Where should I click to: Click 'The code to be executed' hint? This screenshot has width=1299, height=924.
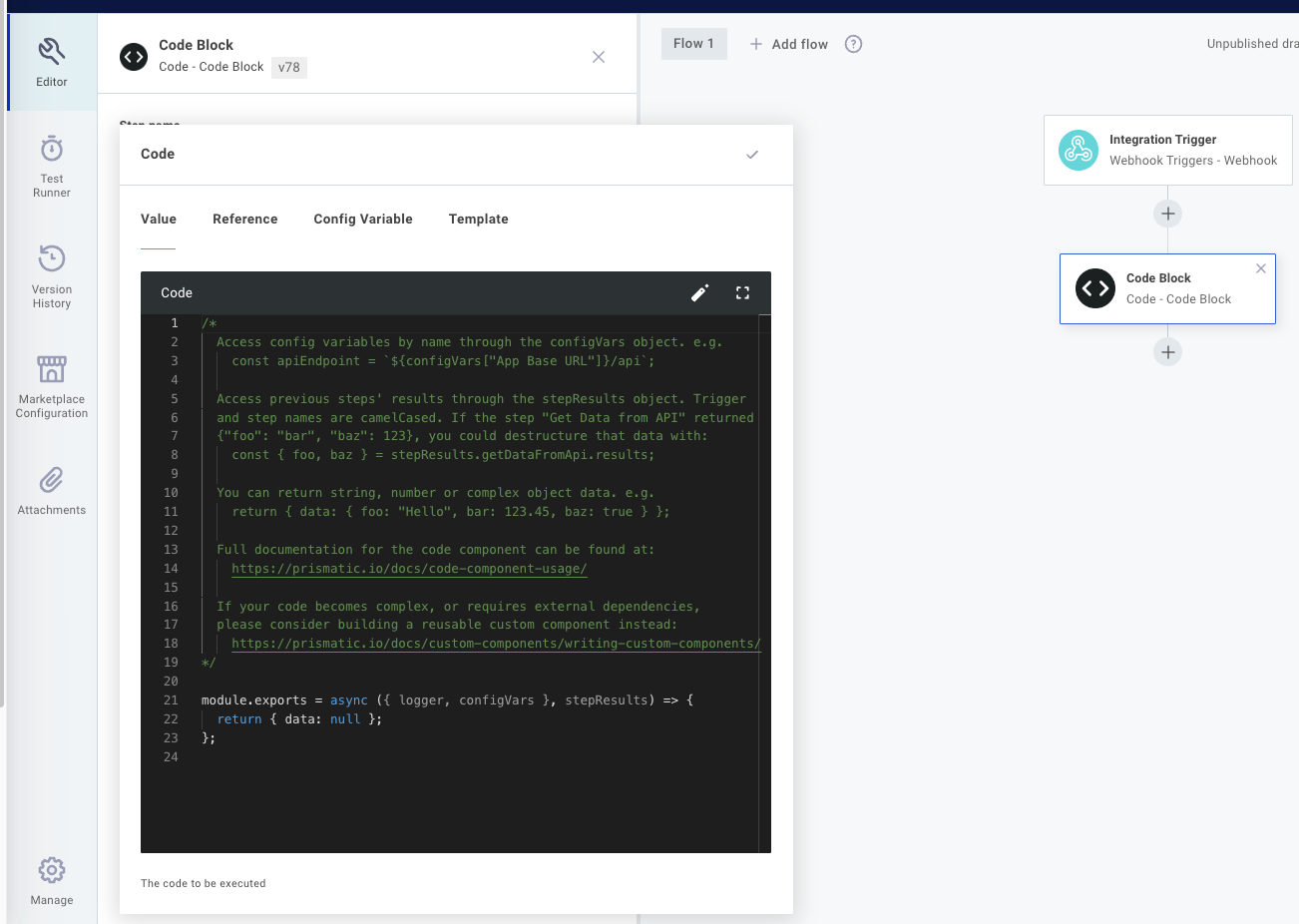coord(204,884)
